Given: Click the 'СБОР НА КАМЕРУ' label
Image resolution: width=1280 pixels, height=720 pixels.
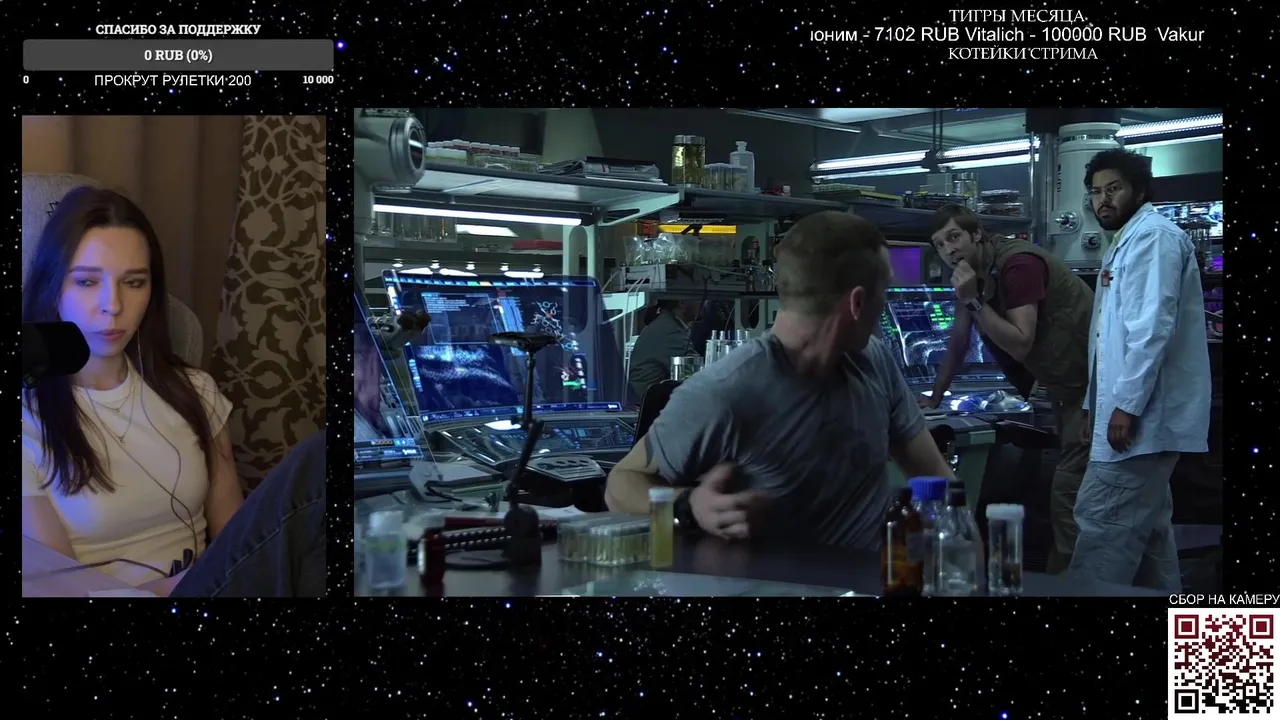Looking at the screenshot, I should click(1224, 599).
